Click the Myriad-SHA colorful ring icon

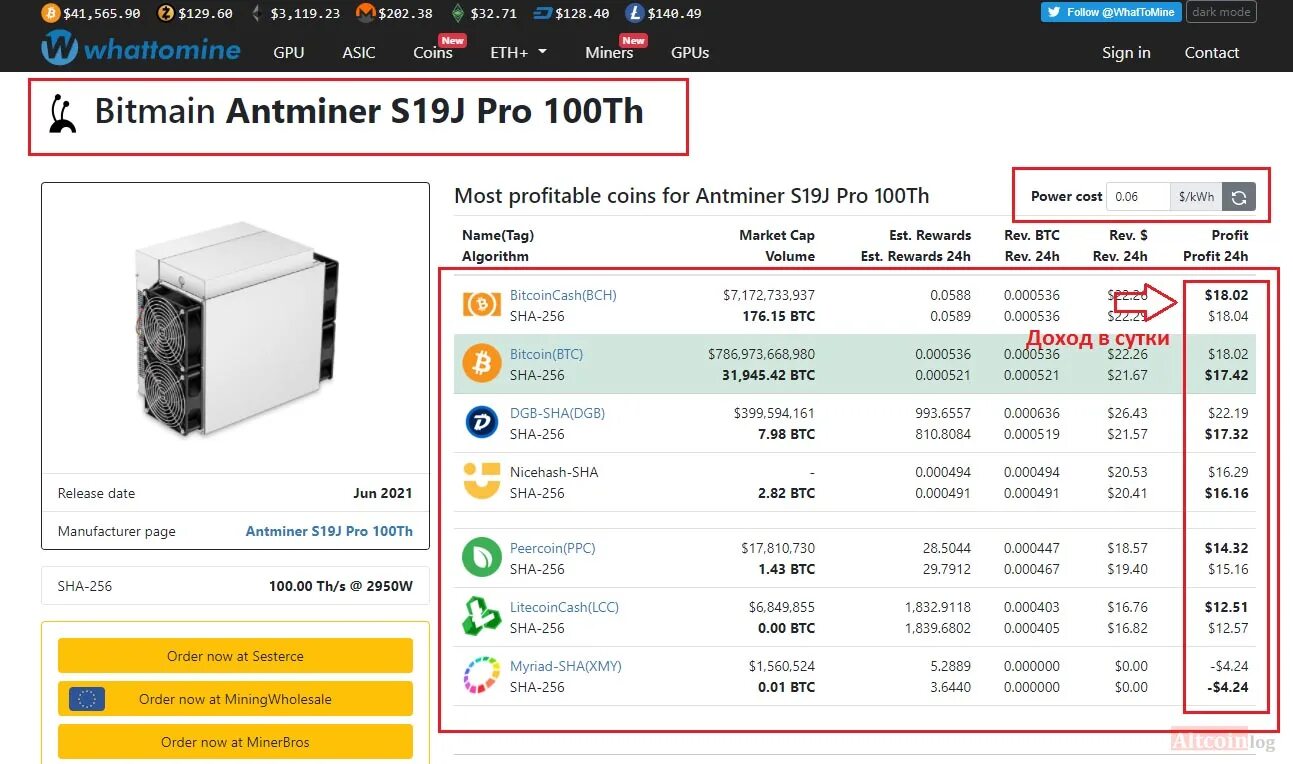click(x=481, y=676)
